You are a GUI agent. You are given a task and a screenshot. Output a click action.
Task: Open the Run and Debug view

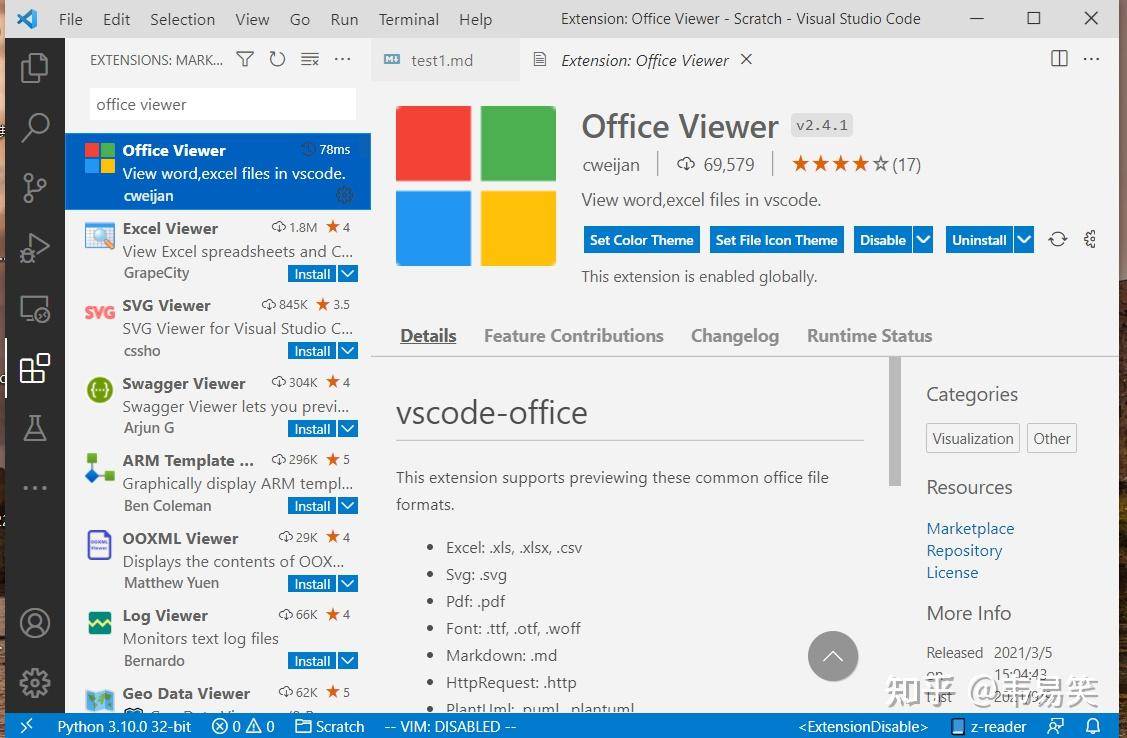tap(34, 248)
